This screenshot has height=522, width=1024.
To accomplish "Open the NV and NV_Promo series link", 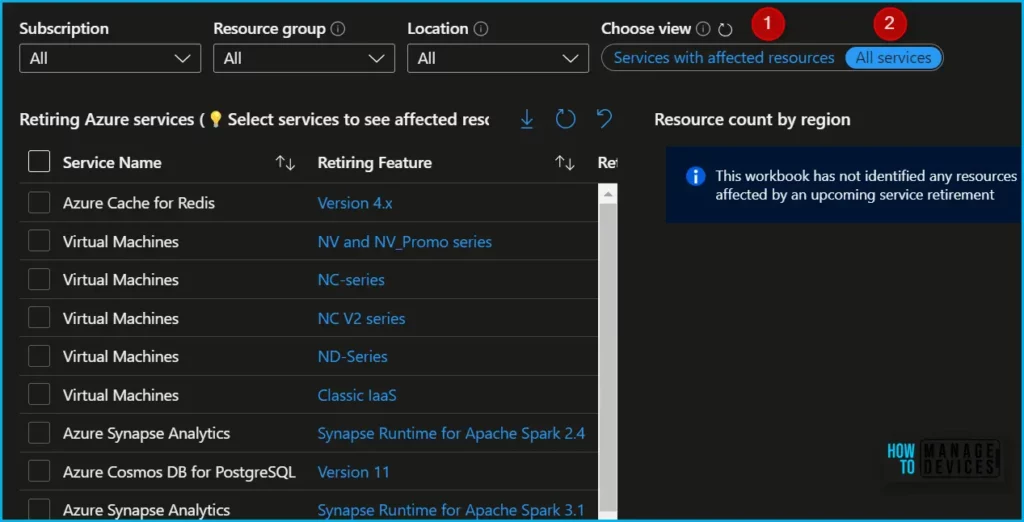I will point(404,242).
